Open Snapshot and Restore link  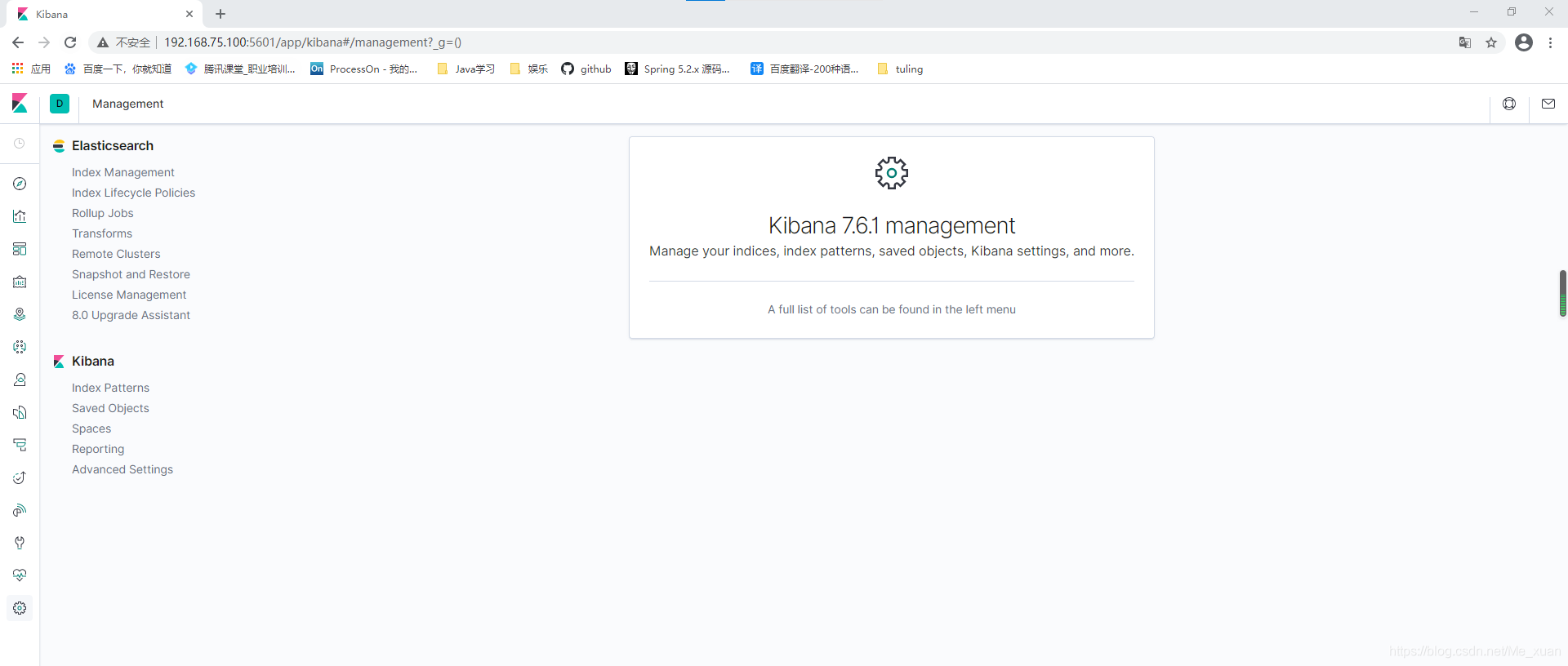tap(131, 274)
